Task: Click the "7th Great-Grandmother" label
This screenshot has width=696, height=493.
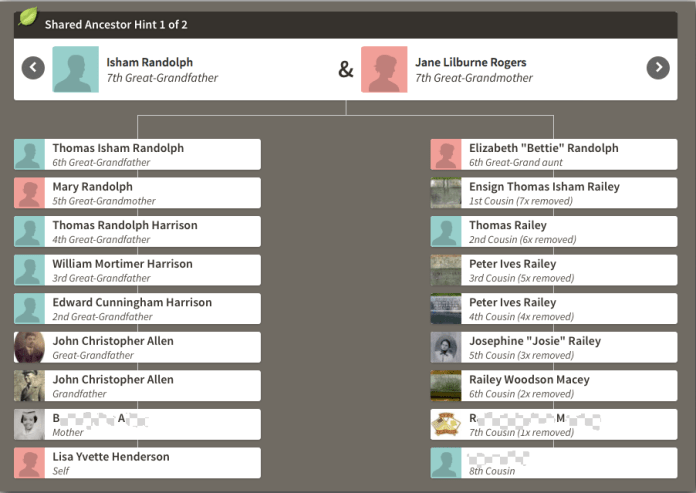Action: pos(474,78)
